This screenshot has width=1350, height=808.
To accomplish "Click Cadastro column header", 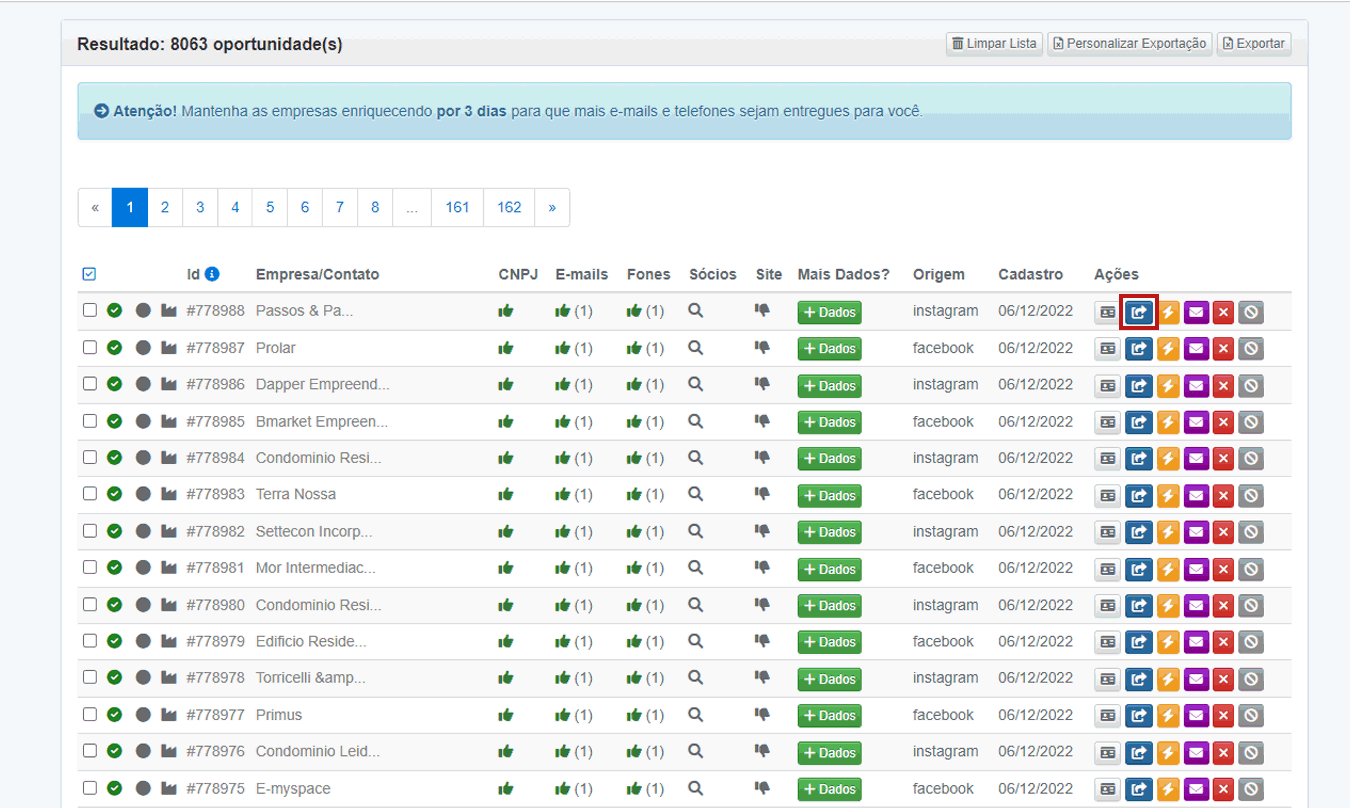I will point(1031,274).
